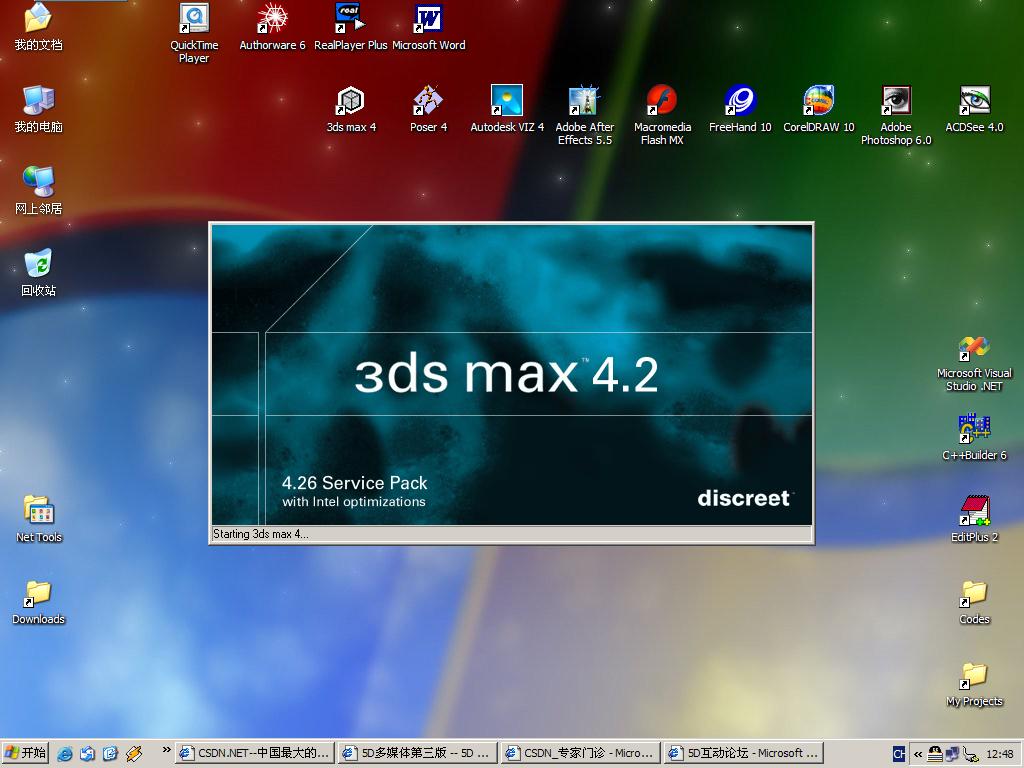Launch Internet Explorer from Quick Launch
1024x768 pixels.
[65, 754]
